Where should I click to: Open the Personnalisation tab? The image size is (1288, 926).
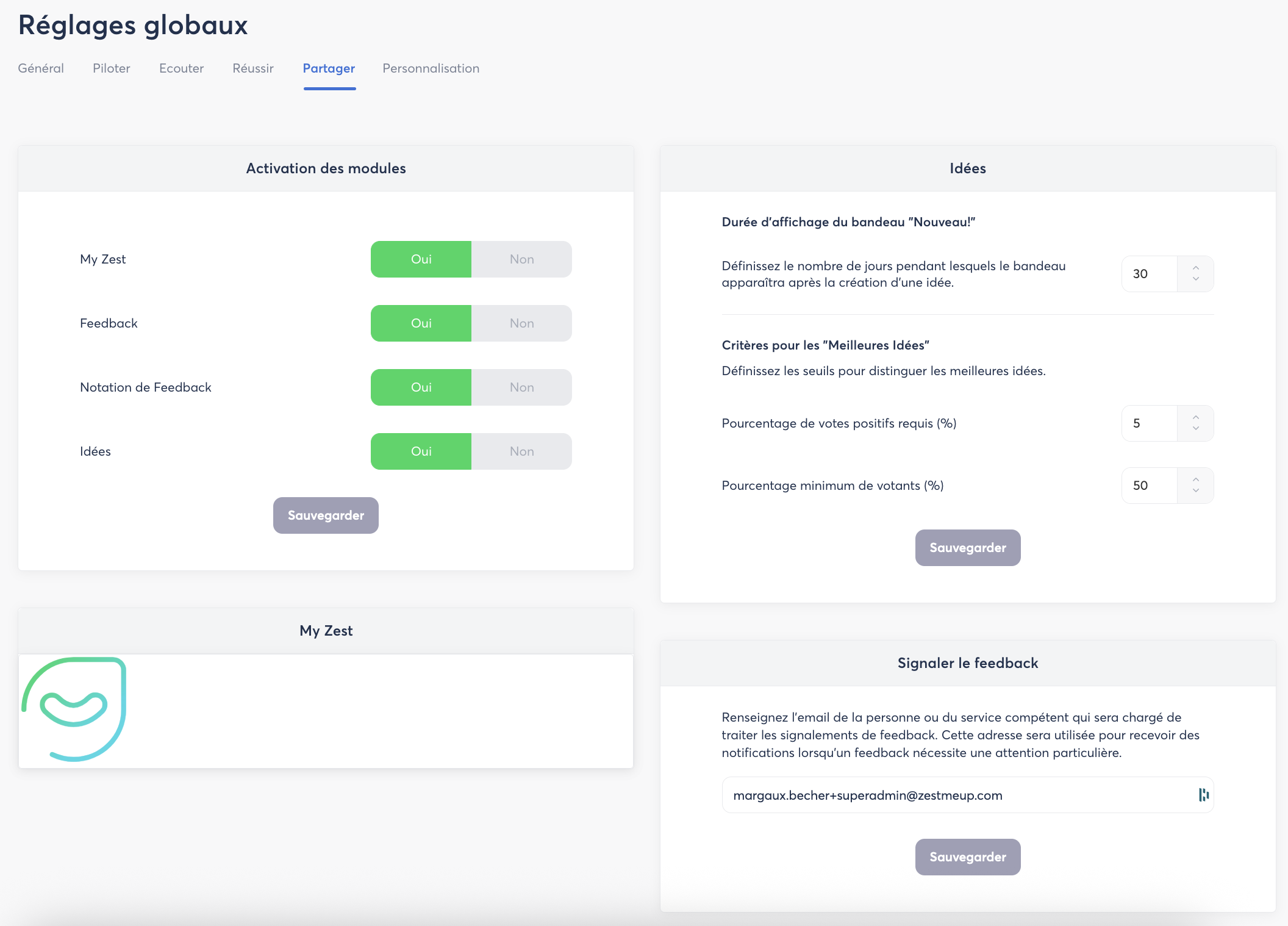[x=431, y=68]
